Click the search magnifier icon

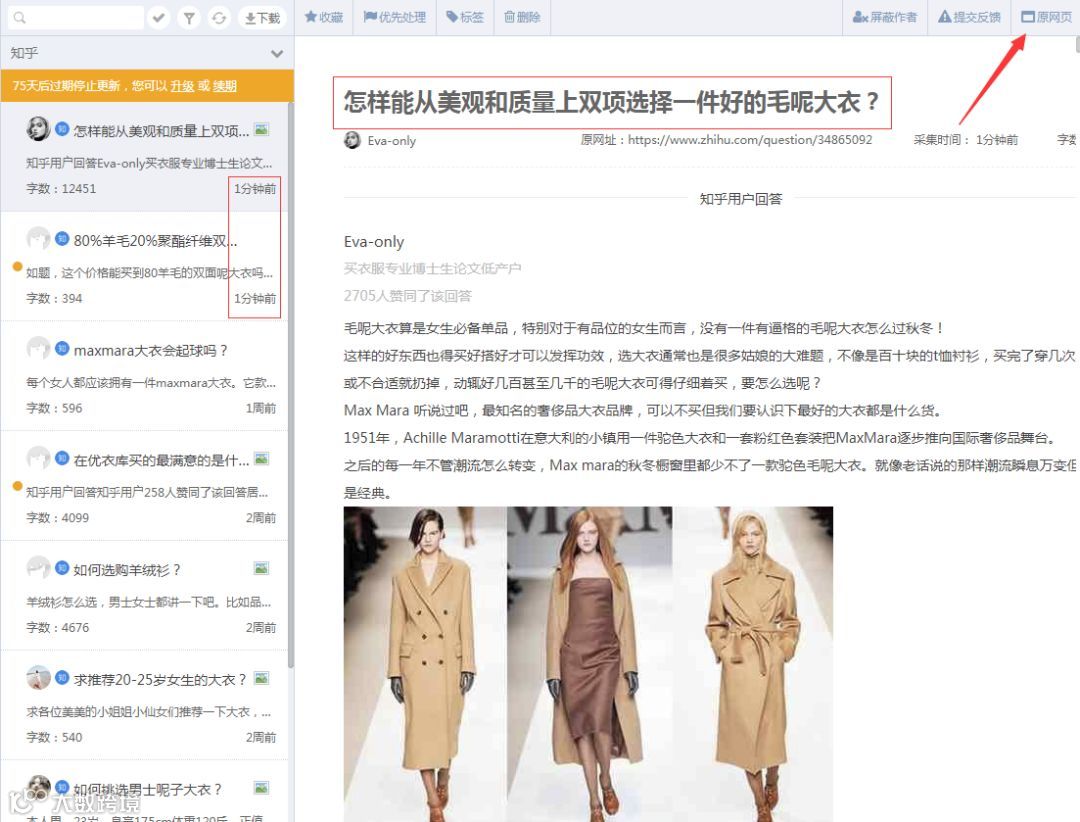pyautogui.click(x=19, y=17)
